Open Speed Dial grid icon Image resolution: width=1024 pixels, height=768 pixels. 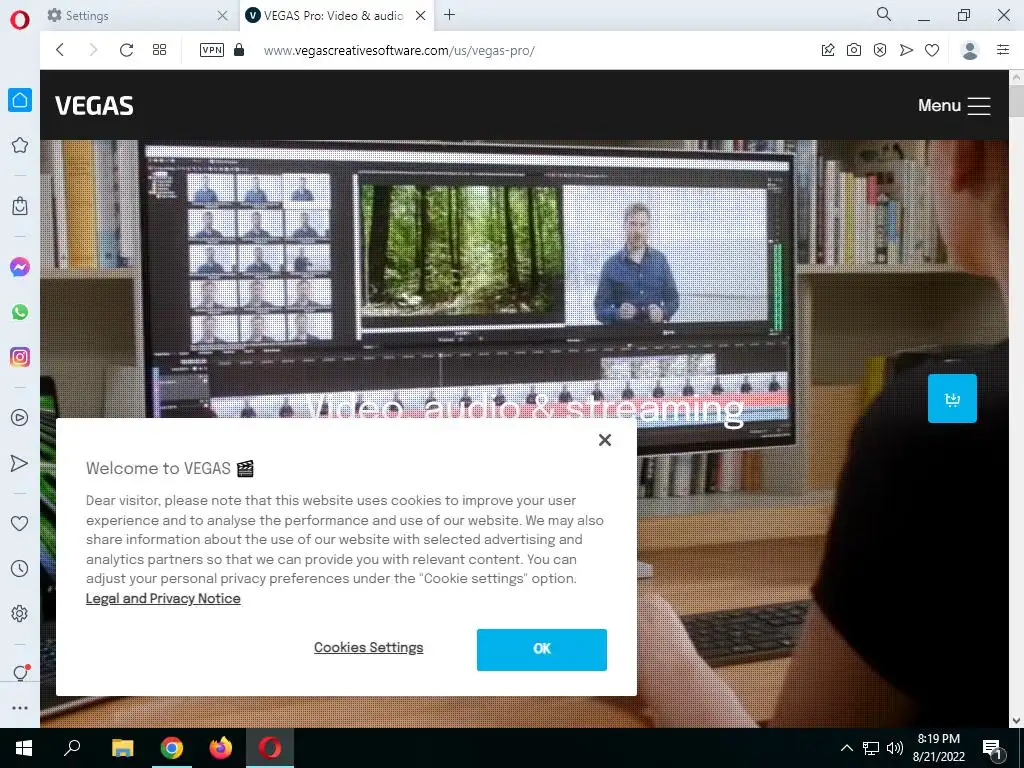click(159, 50)
